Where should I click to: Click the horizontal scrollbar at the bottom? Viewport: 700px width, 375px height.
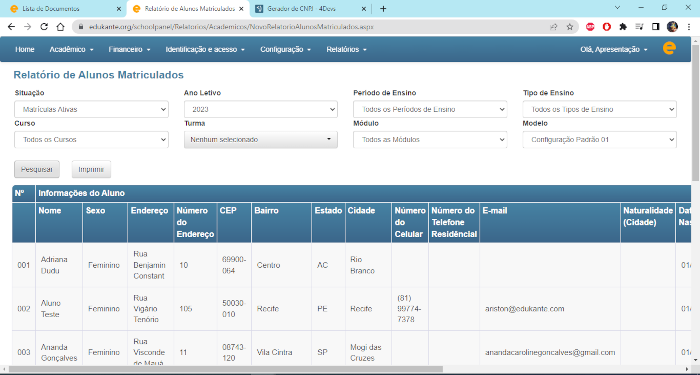click(225, 369)
